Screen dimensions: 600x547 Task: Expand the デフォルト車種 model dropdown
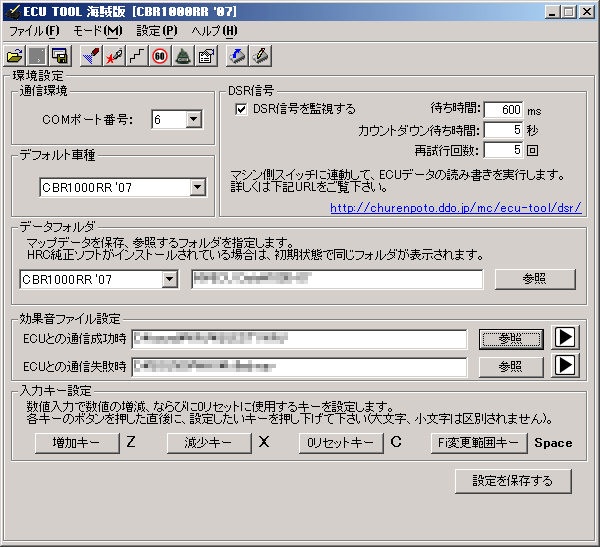click(198, 187)
